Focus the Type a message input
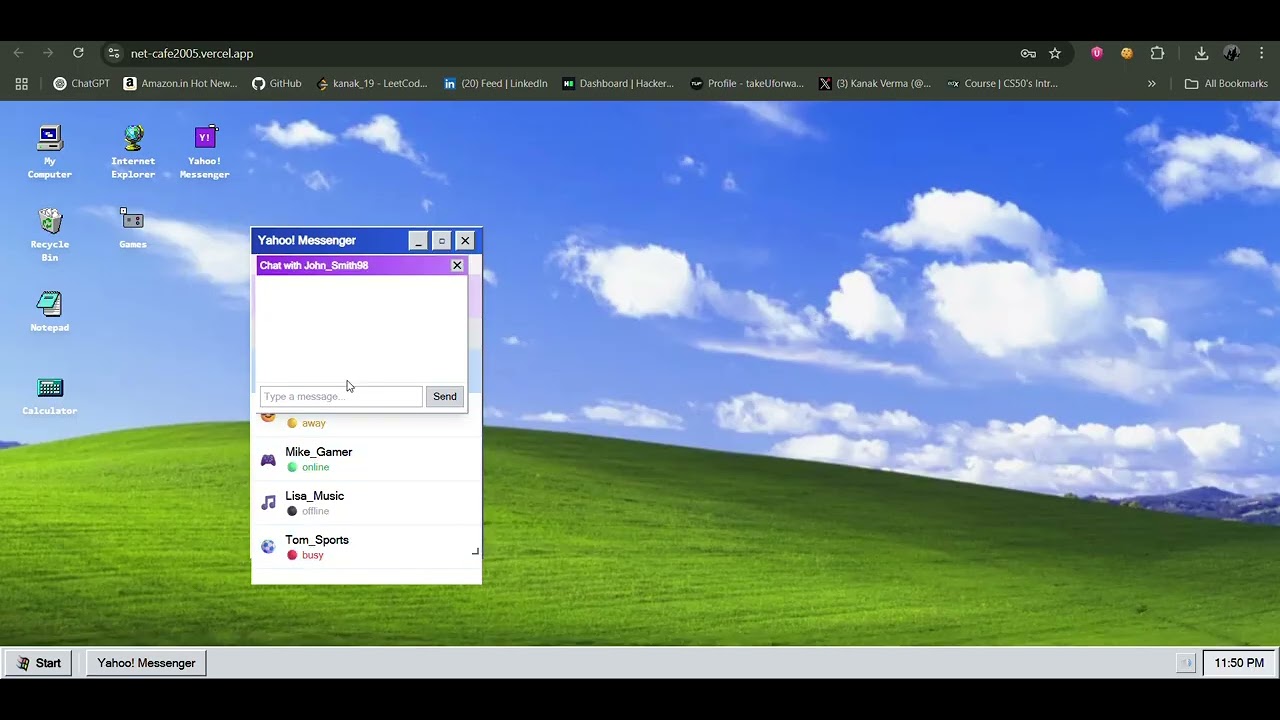Viewport: 1280px width, 720px height. click(x=341, y=397)
